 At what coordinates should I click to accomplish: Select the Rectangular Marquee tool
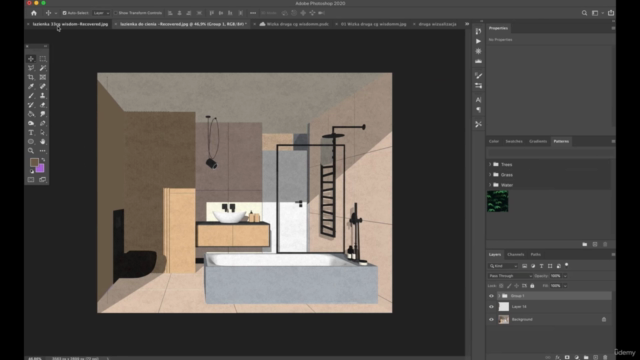point(42,59)
